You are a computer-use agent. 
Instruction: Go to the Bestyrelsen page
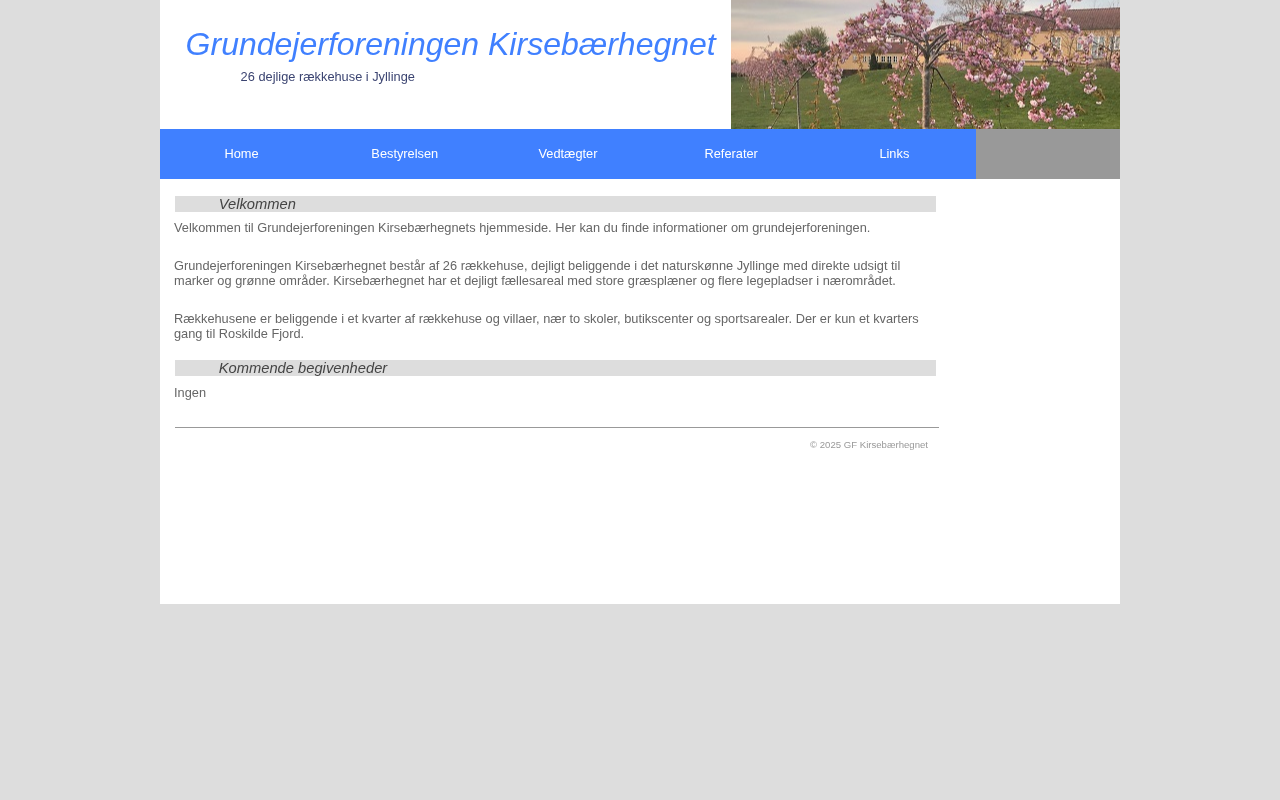405,154
